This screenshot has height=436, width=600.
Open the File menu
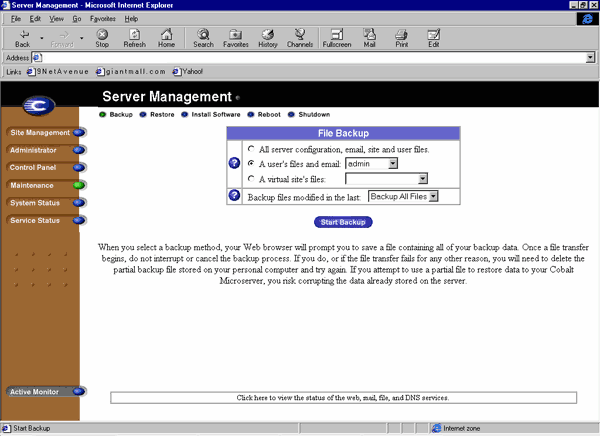click(x=16, y=19)
